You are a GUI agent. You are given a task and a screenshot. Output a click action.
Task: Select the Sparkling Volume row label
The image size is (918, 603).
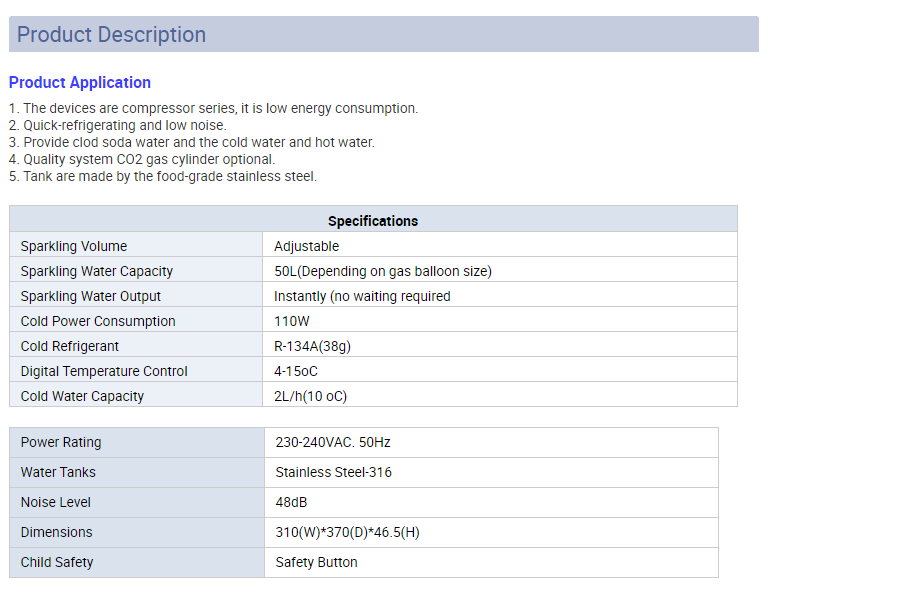74,246
